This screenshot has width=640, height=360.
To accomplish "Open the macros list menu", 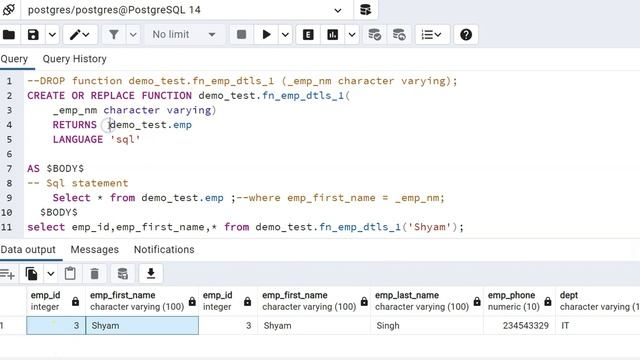I will click(x=432, y=35).
